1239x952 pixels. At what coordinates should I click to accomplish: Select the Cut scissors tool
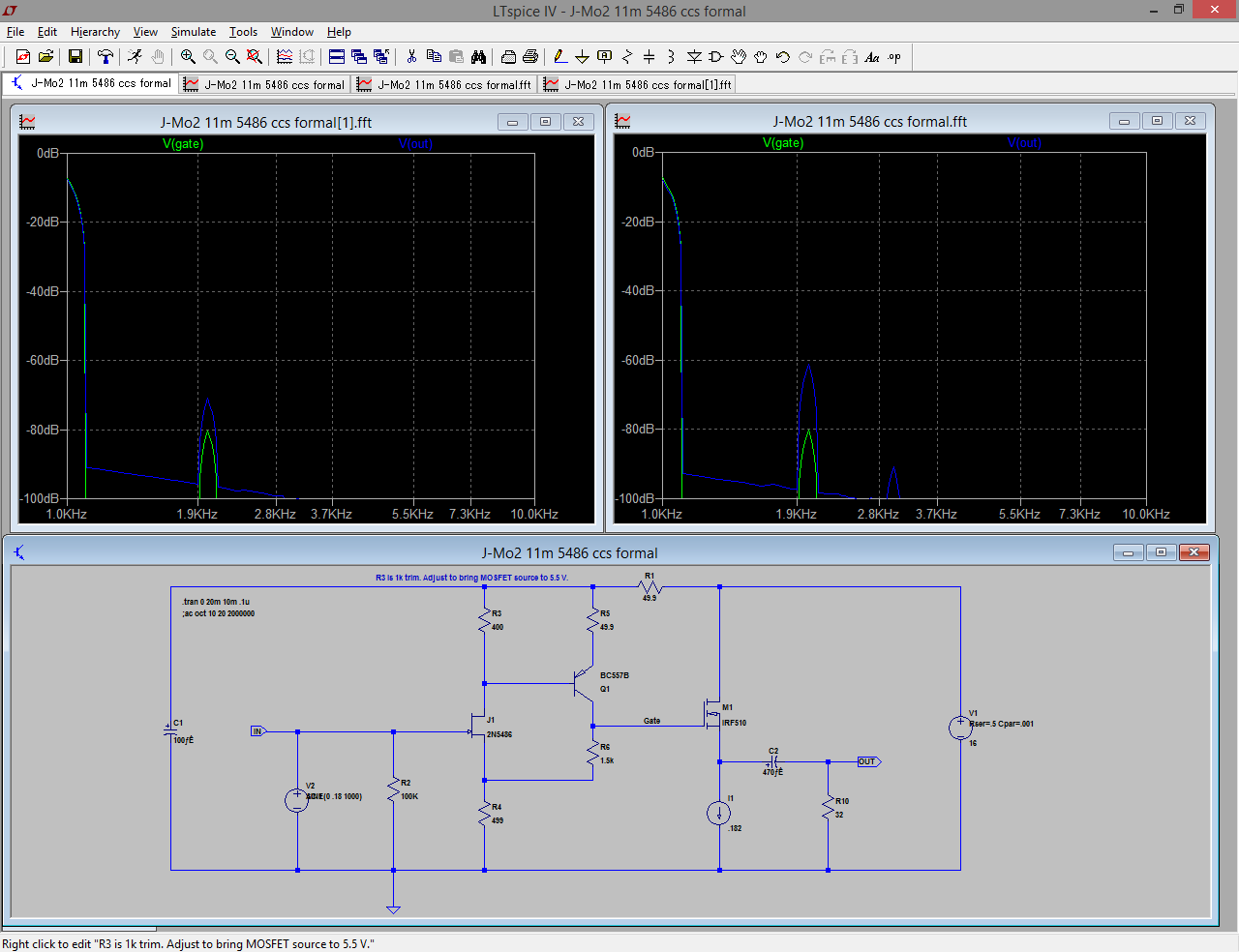pyautogui.click(x=411, y=57)
